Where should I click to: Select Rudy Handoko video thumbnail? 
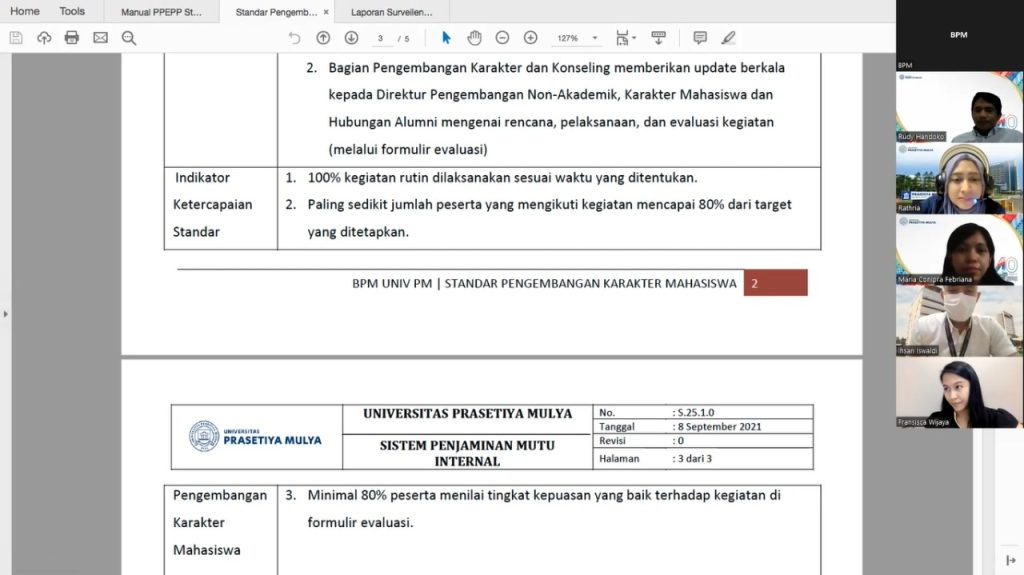[959, 107]
